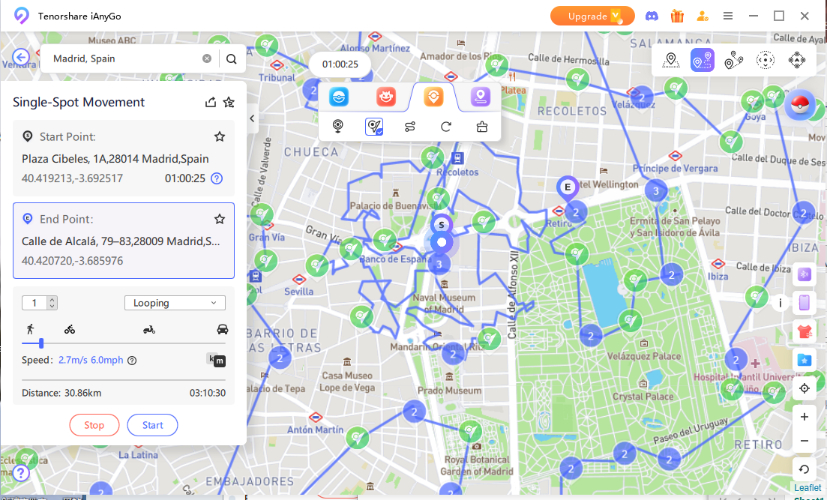This screenshot has width=827, height=500.
Task: Click the E end marker on map
Action: coord(568,188)
